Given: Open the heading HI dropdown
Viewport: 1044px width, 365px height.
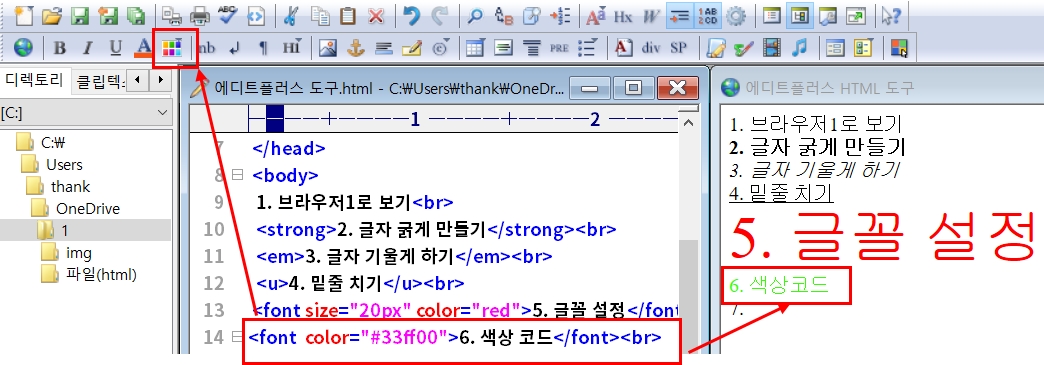Looking at the screenshot, I should pos(292,47).
